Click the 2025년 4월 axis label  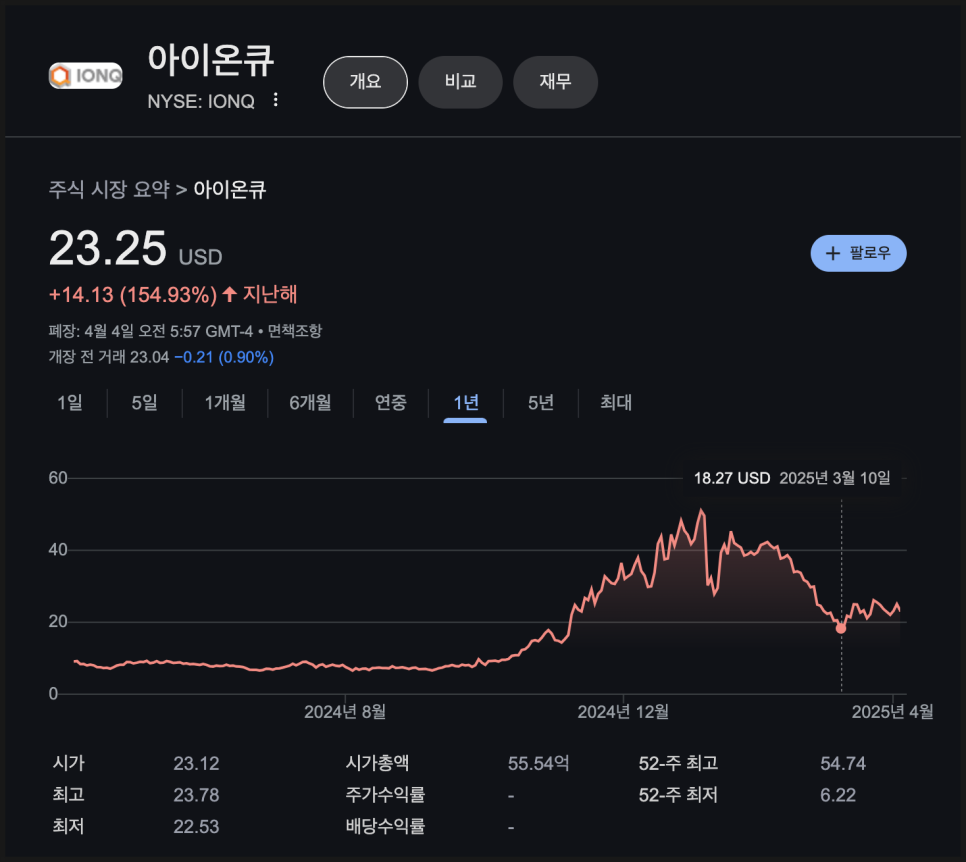coord(892,712)
